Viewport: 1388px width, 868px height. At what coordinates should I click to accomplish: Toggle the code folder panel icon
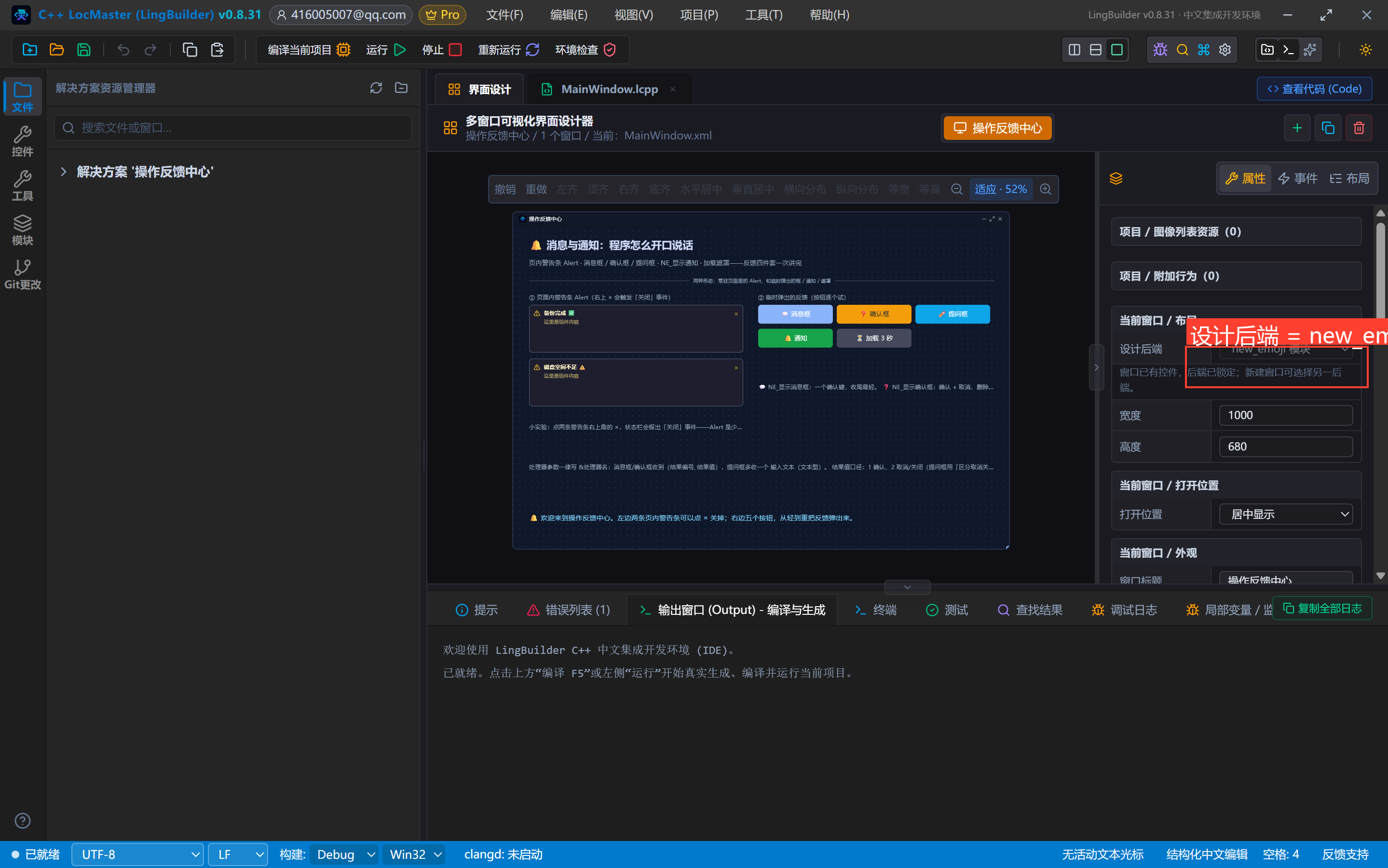1267,50
